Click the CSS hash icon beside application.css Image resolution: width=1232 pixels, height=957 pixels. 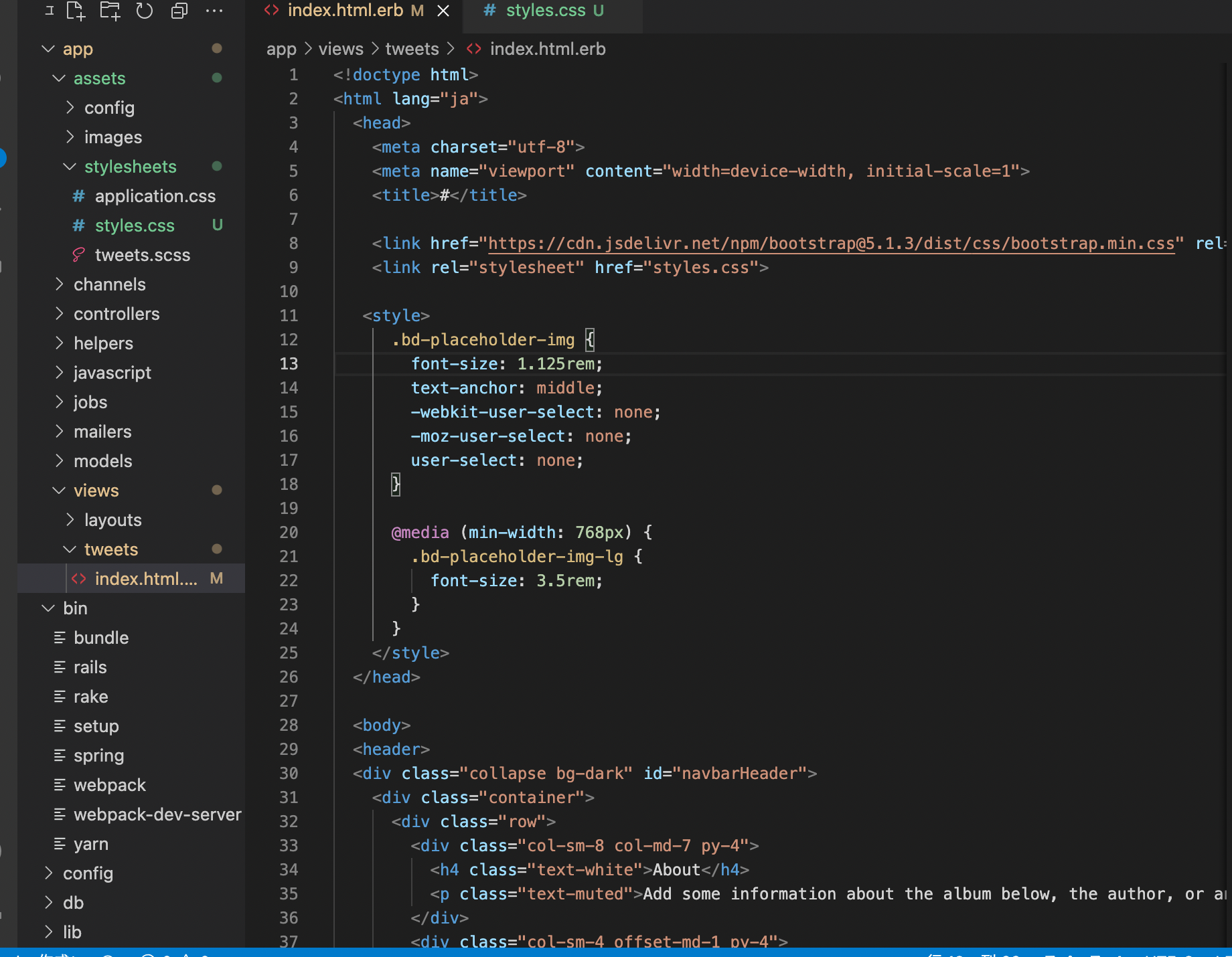(x=79, y=196)
